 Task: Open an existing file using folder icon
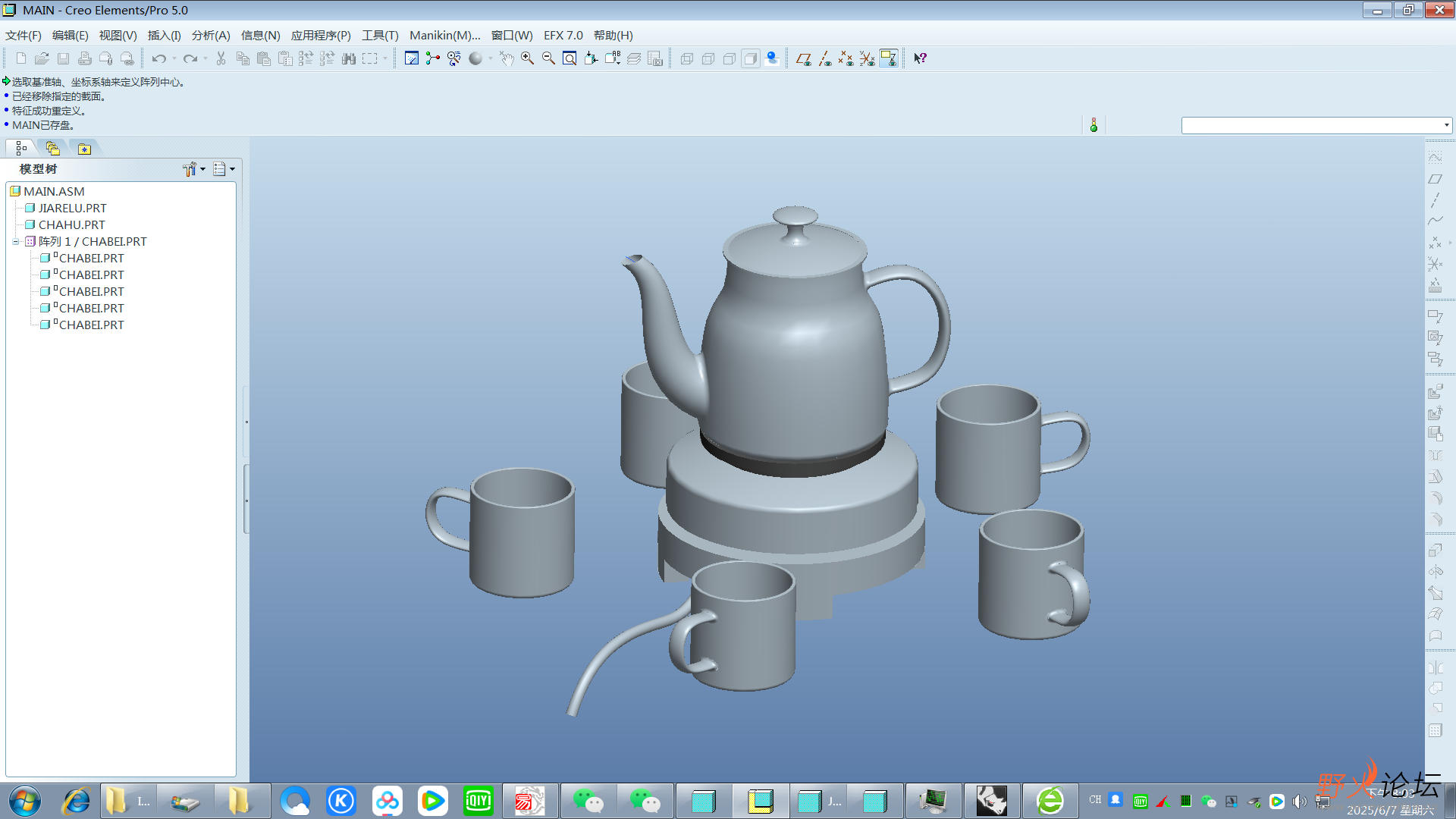tap(42, 58)
